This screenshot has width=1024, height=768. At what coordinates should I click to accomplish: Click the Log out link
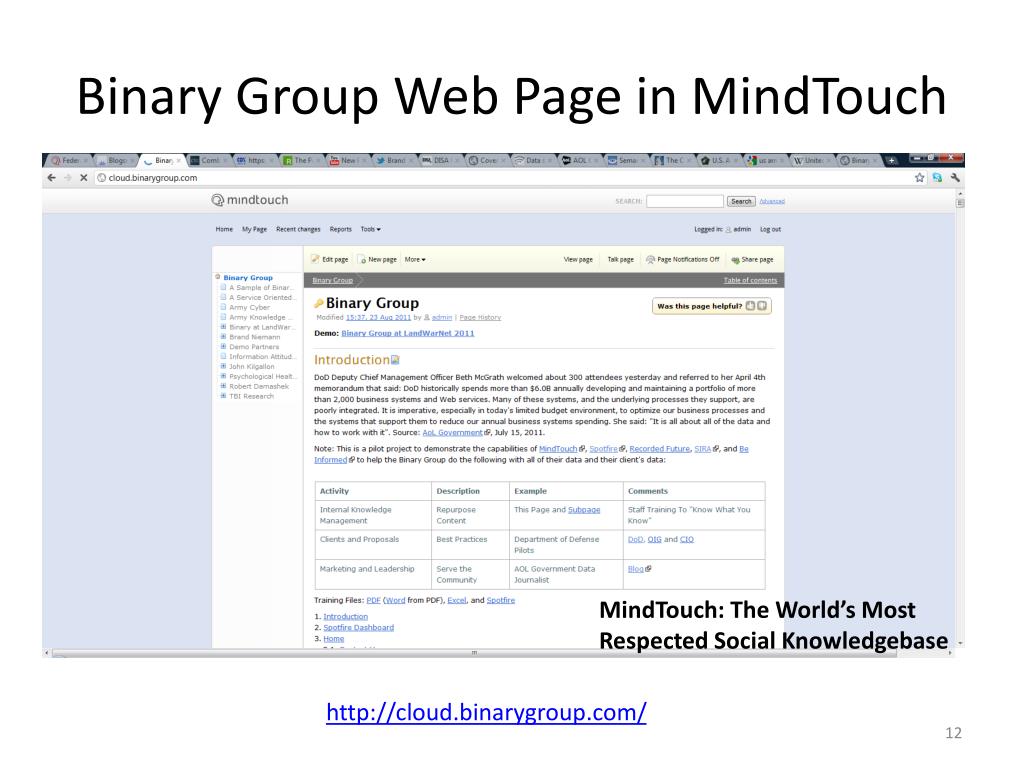770,229
